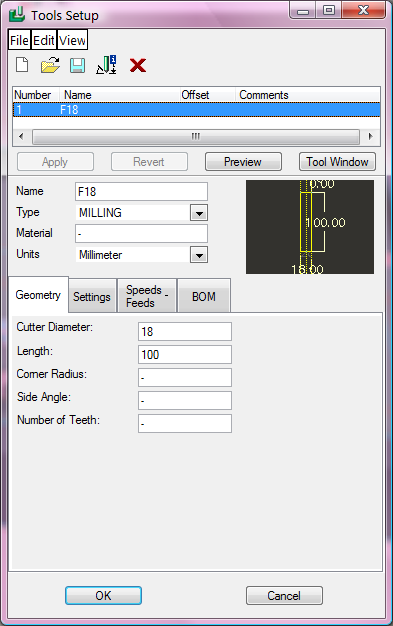This screenshot has width=393, height=626.
Task: Open the BOM tab
Action: coord(204,297)
